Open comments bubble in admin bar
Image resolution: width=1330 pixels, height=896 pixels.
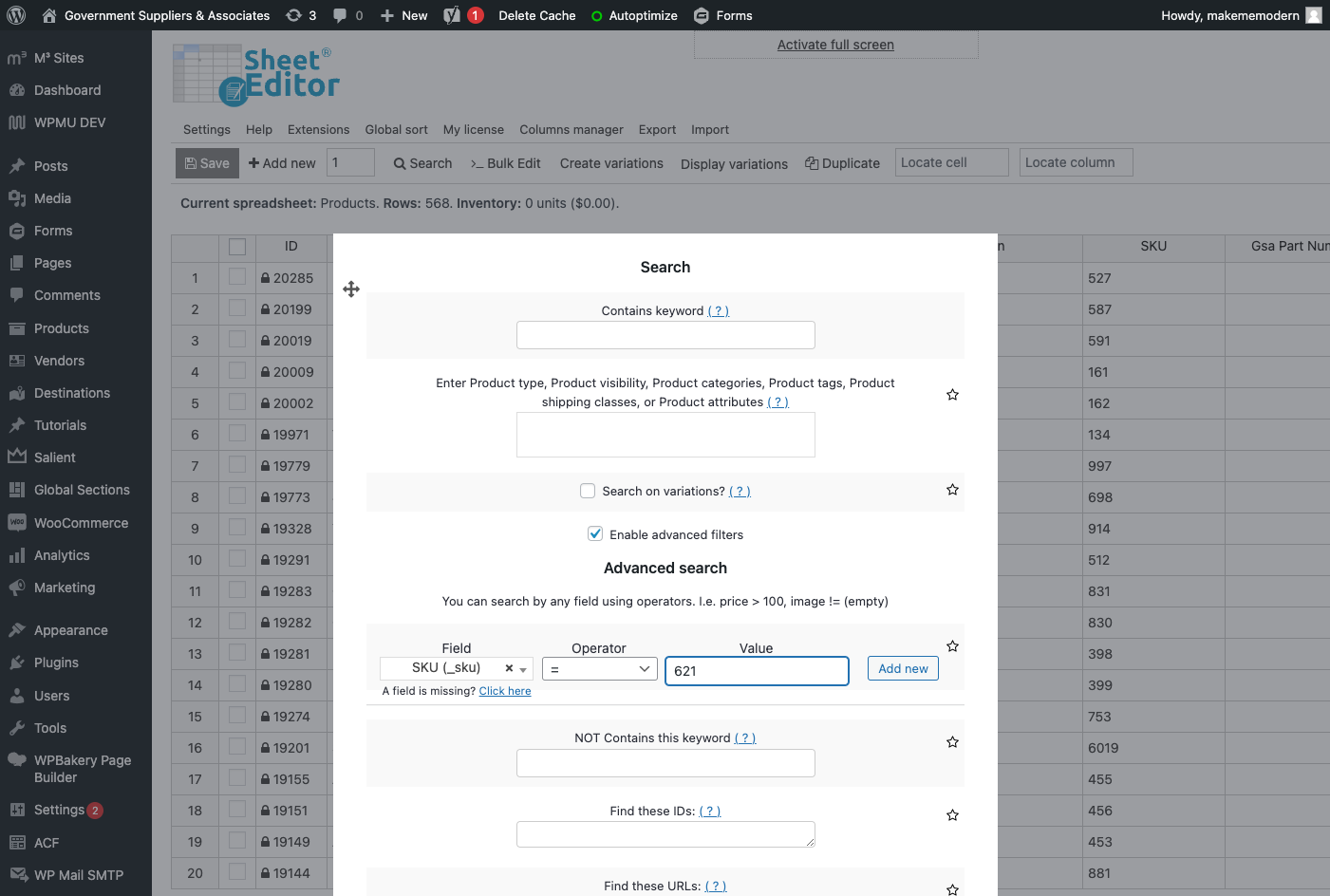(x=347, y=15)
